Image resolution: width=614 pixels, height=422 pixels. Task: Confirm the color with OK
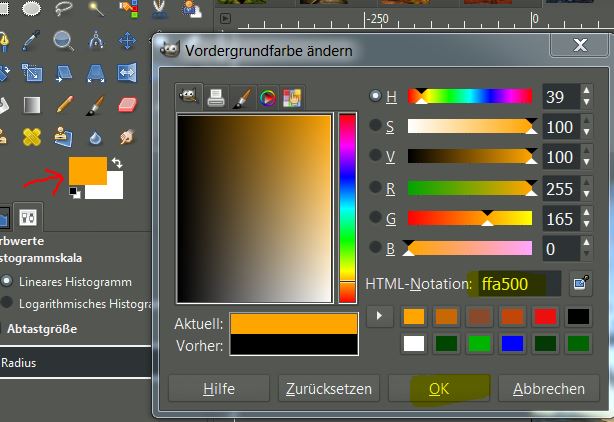(x=439, y=388)
